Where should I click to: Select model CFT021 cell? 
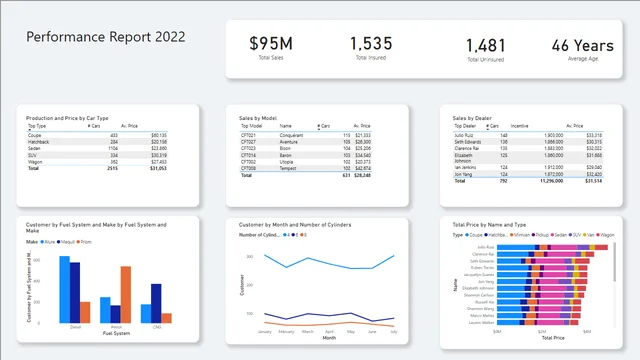tap(248, 135)
